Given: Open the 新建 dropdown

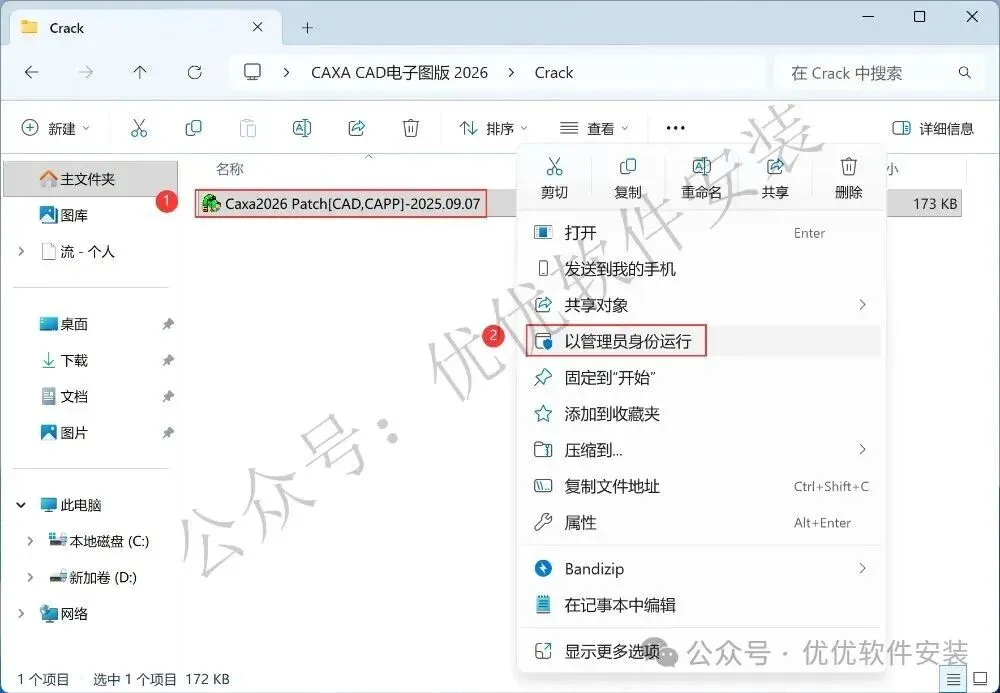Looking at the screenshot, I should pos(56,128).
